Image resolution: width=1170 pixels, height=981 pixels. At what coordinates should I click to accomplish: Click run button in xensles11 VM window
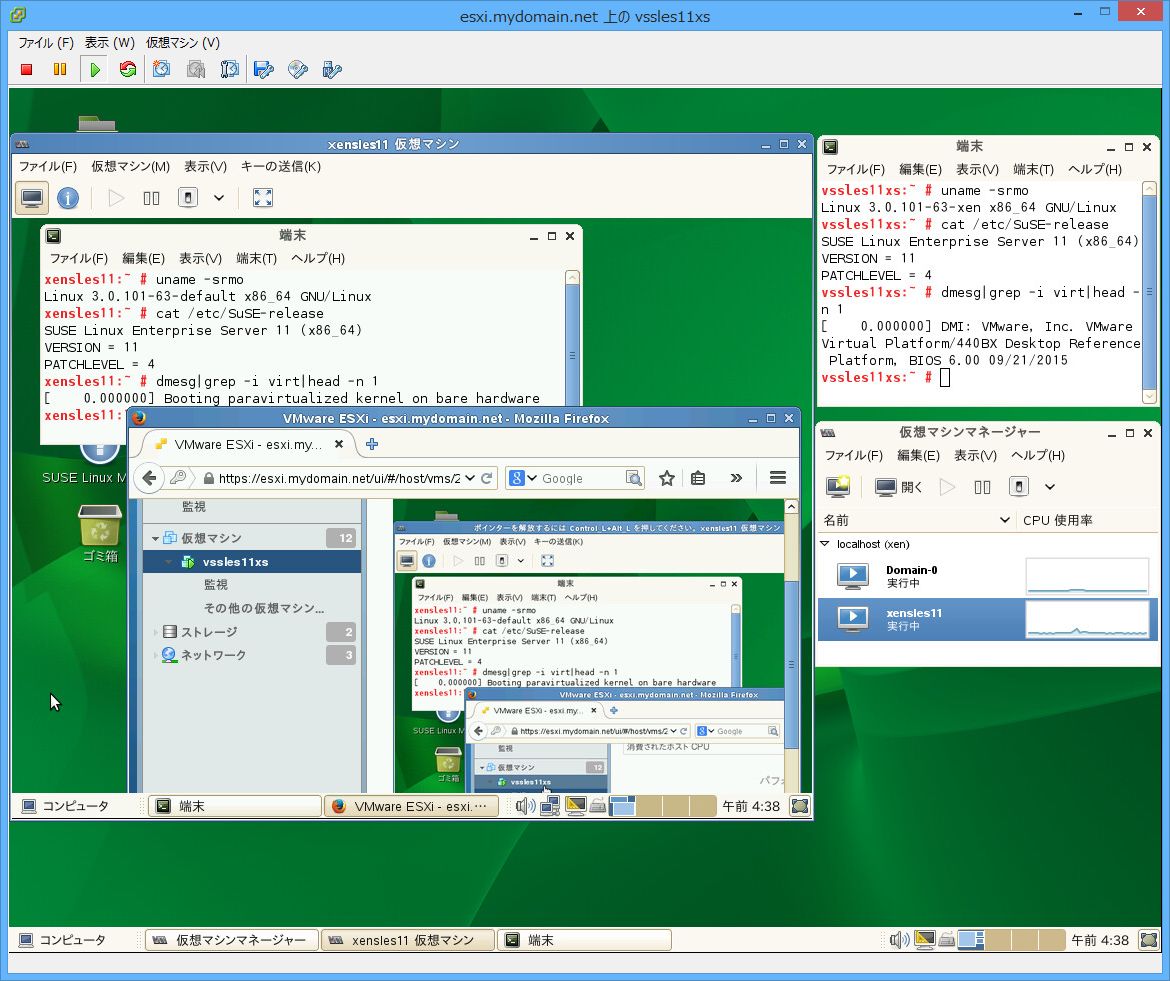[x=116, y=198]
